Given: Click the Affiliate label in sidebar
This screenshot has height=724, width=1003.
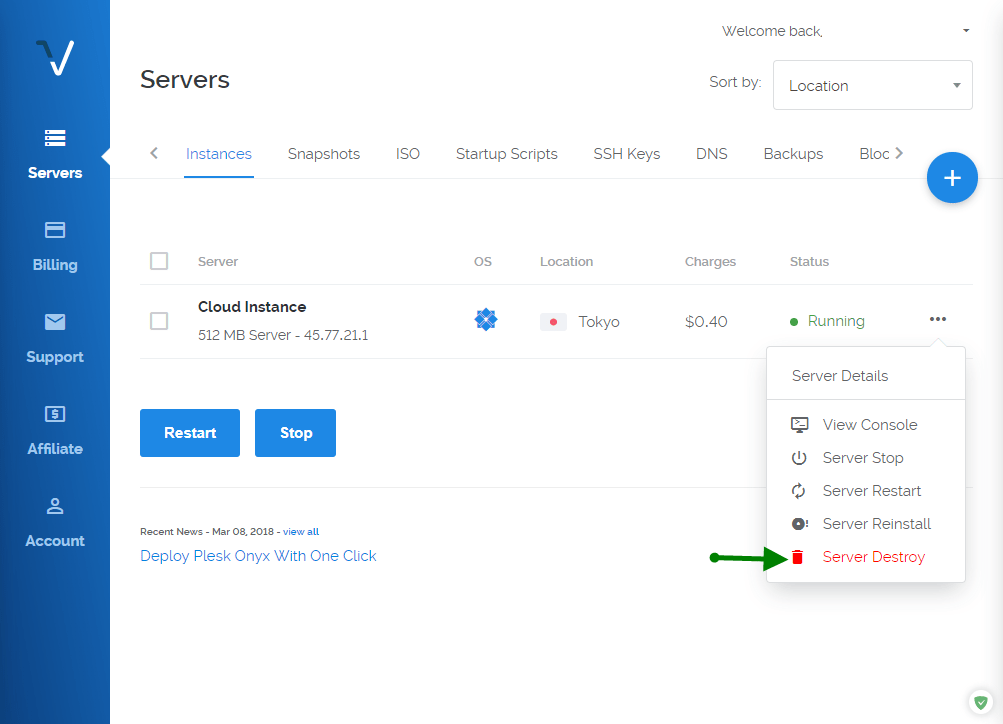Looking at the screenshot, I should coord(55,449).
